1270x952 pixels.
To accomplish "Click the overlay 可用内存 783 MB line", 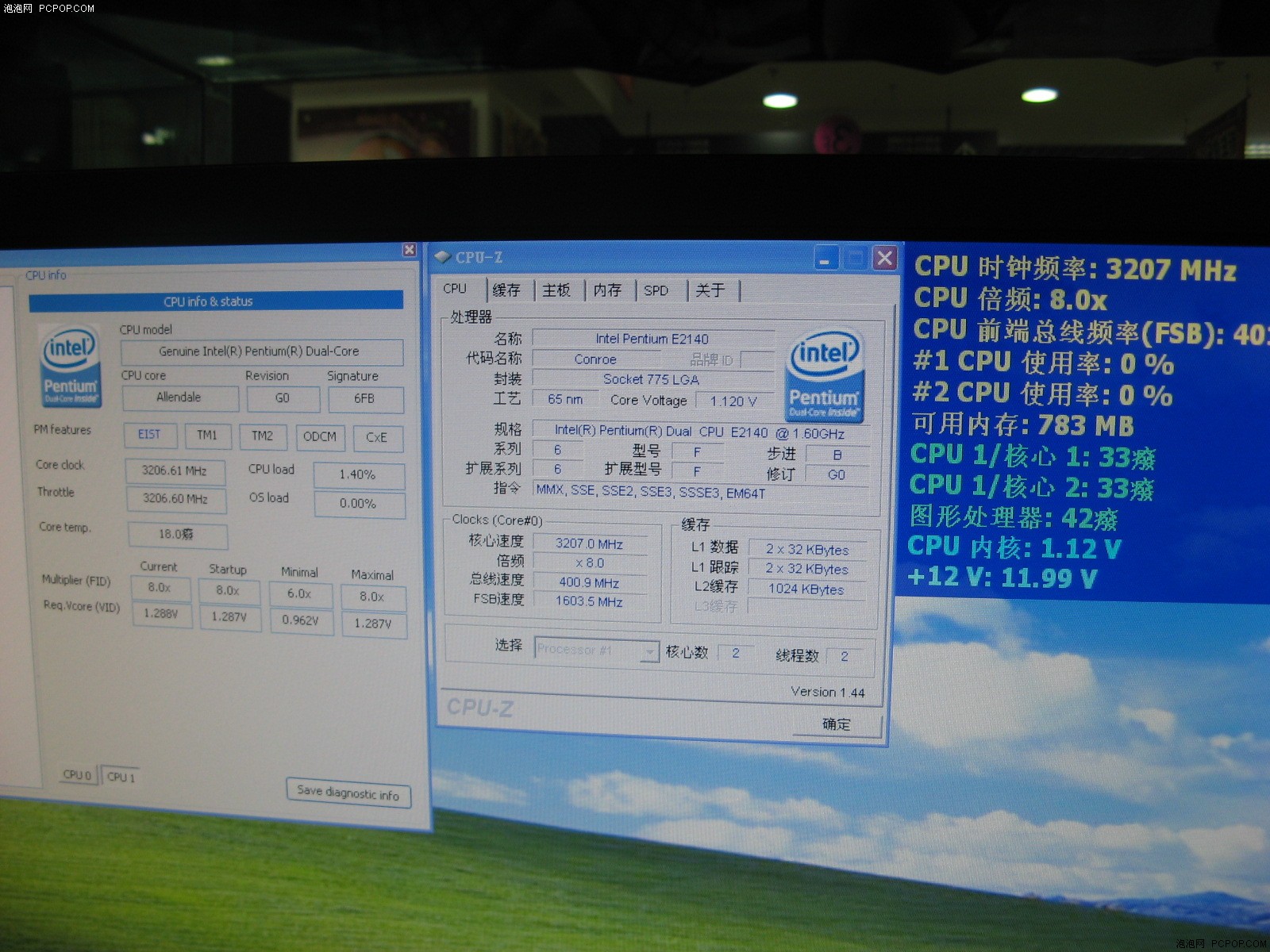I will click(x=1024, y=424).
